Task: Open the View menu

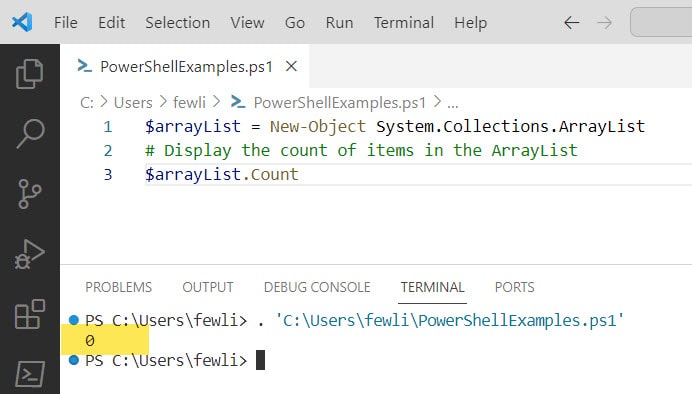Action: click(247, 23)
